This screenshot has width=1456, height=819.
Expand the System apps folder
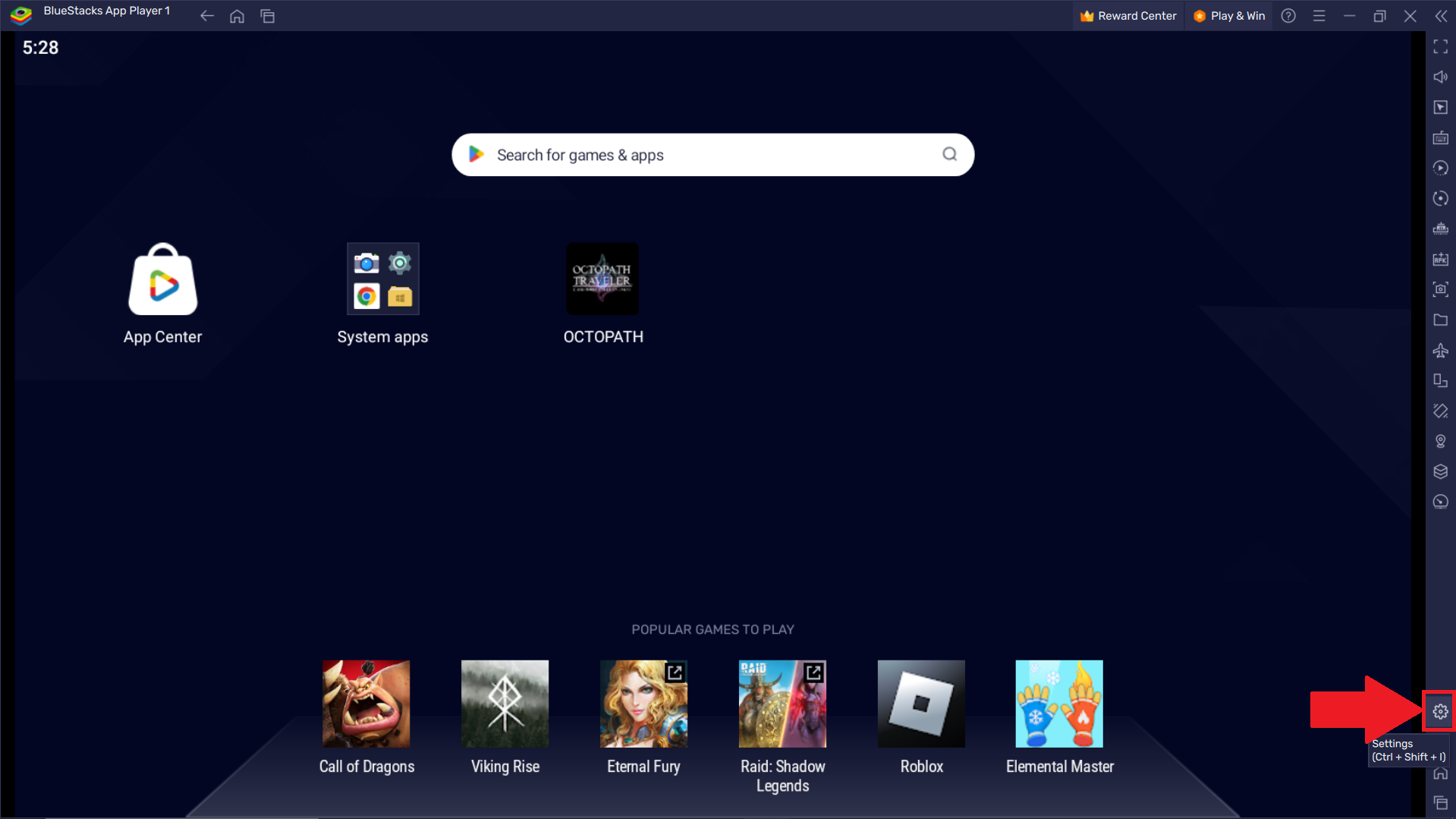click(x=382, y=279)
